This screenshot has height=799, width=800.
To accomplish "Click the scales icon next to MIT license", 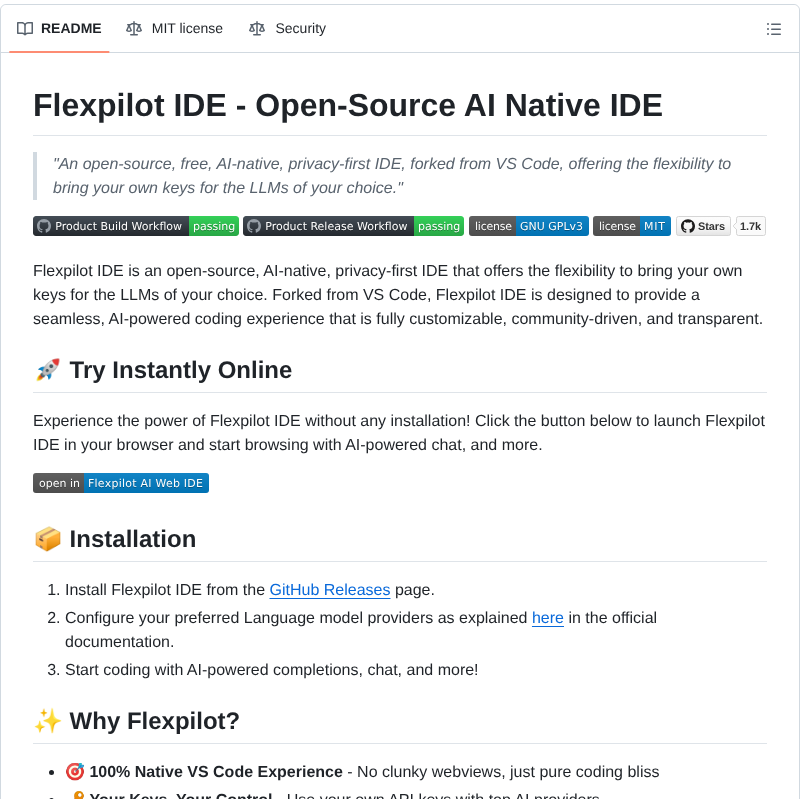I will (x=133, y=29).
